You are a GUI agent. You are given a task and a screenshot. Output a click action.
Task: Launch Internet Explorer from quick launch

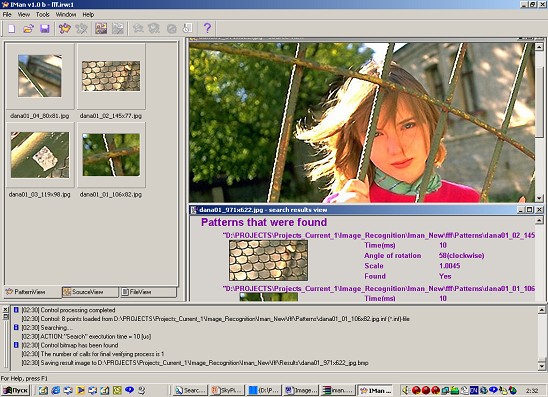pos(56,390)
